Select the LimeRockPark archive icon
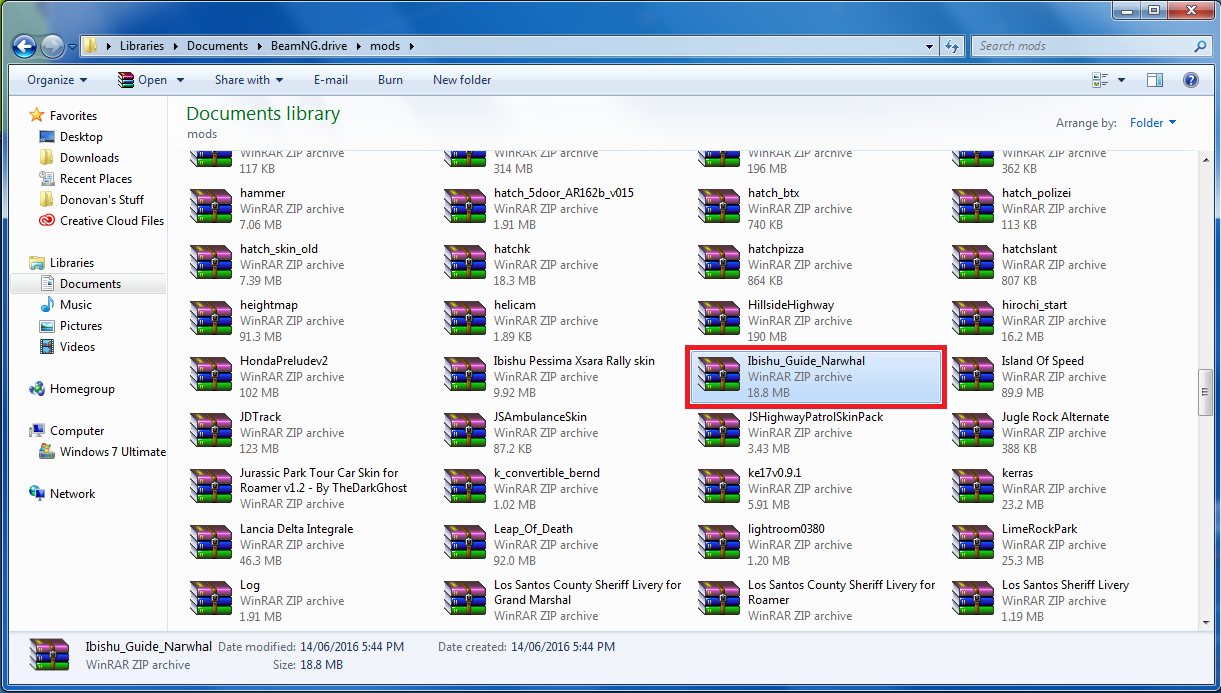This screenshot has width=1221, height=693. [973, 544]
